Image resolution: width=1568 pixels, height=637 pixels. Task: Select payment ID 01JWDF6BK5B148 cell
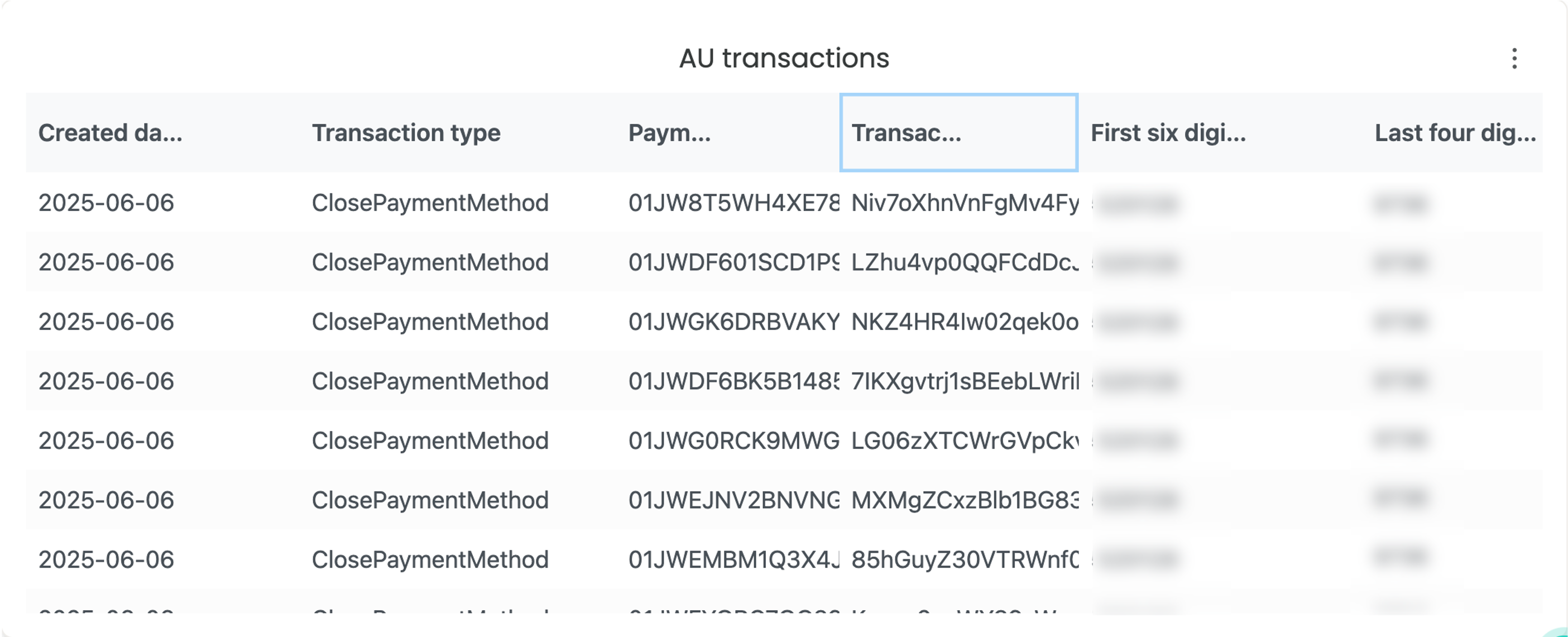point(733,381)
